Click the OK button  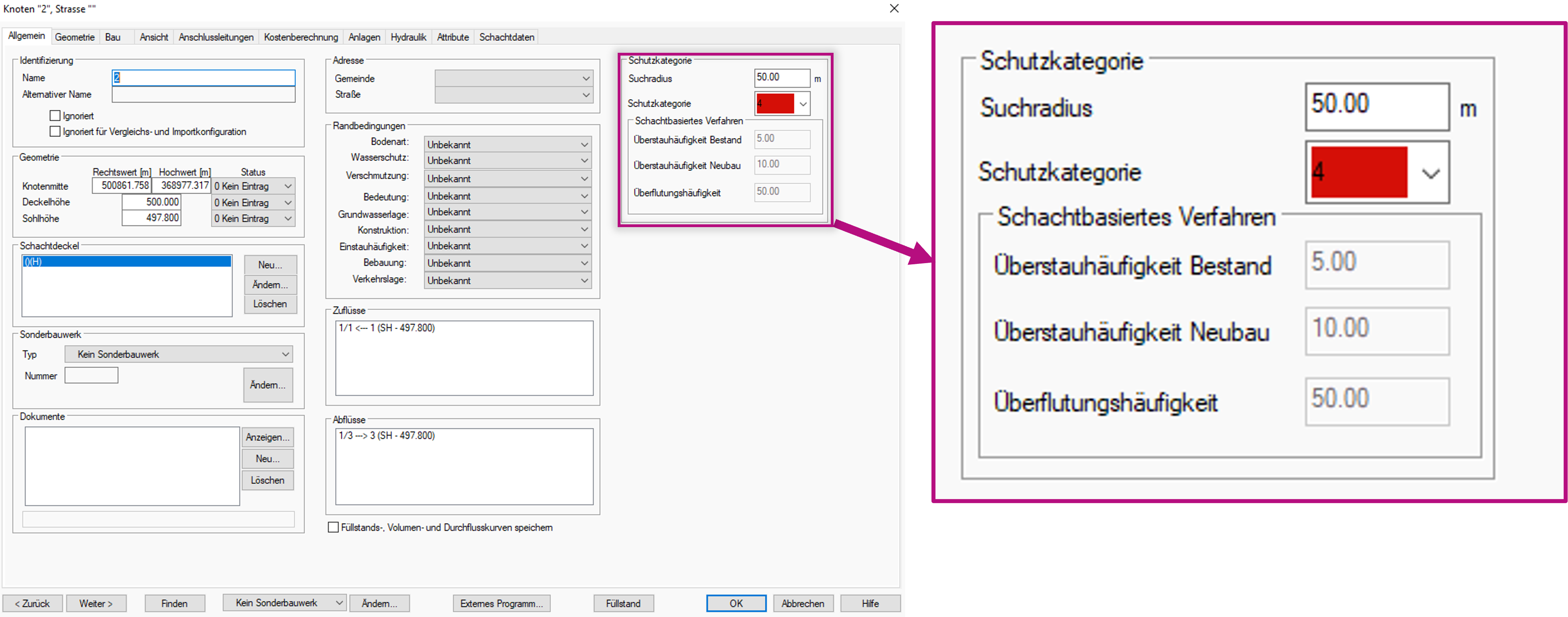tap(736, 603)
